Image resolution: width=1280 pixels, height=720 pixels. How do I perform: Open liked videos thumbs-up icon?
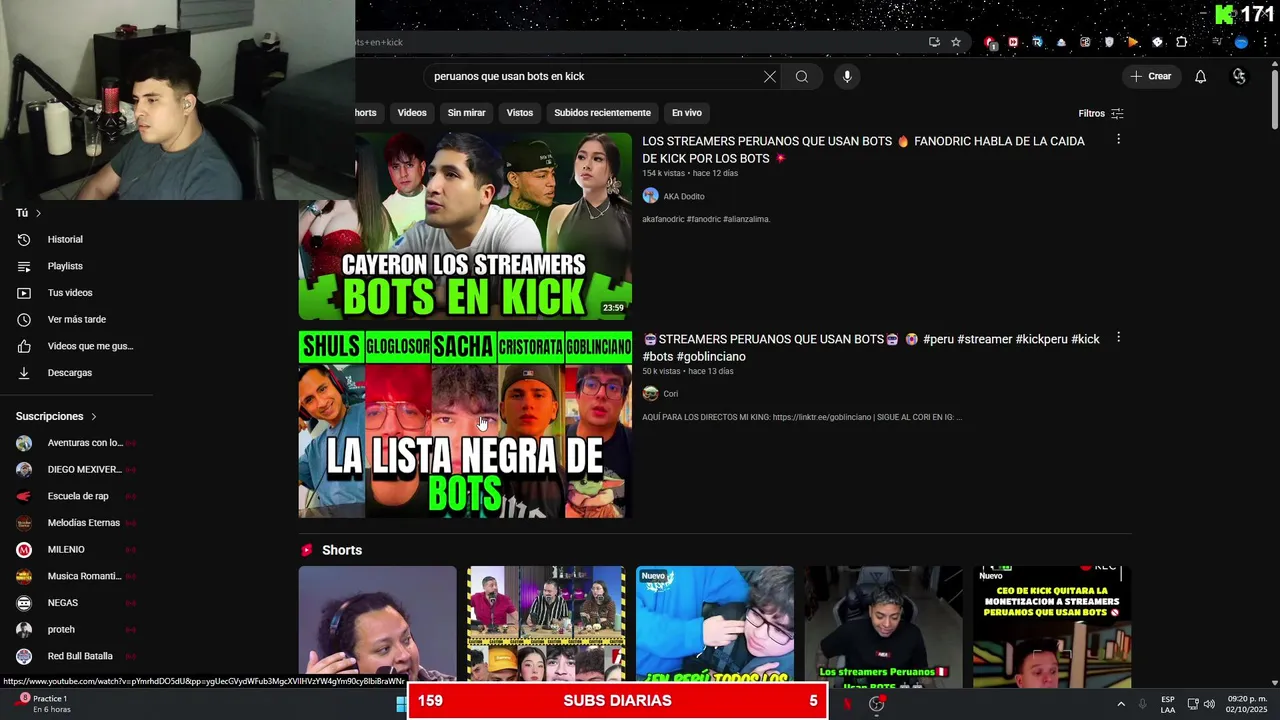pyautogui.click(x=24, y=346)
